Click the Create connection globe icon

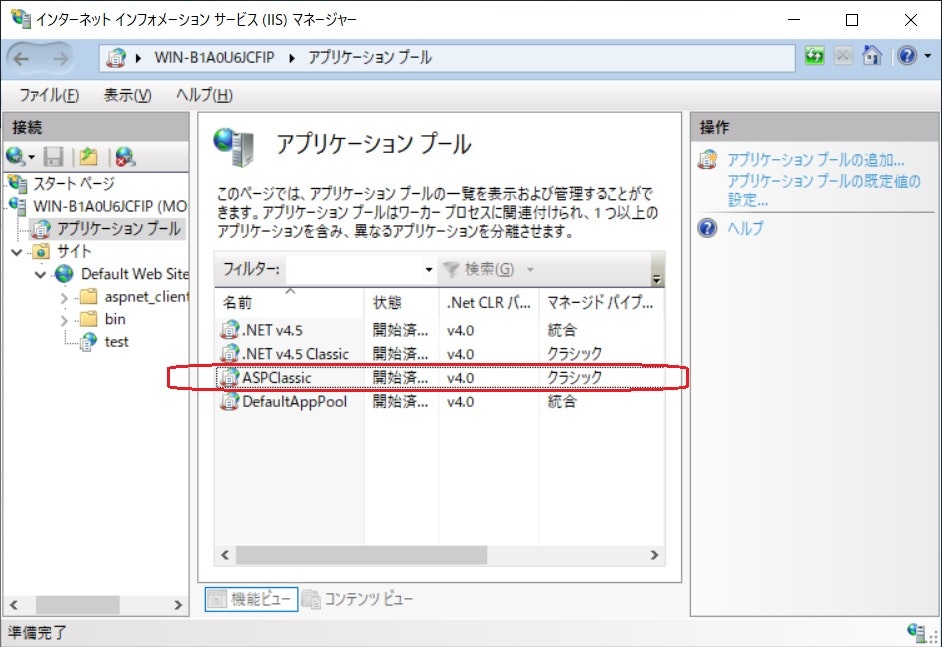14,156
